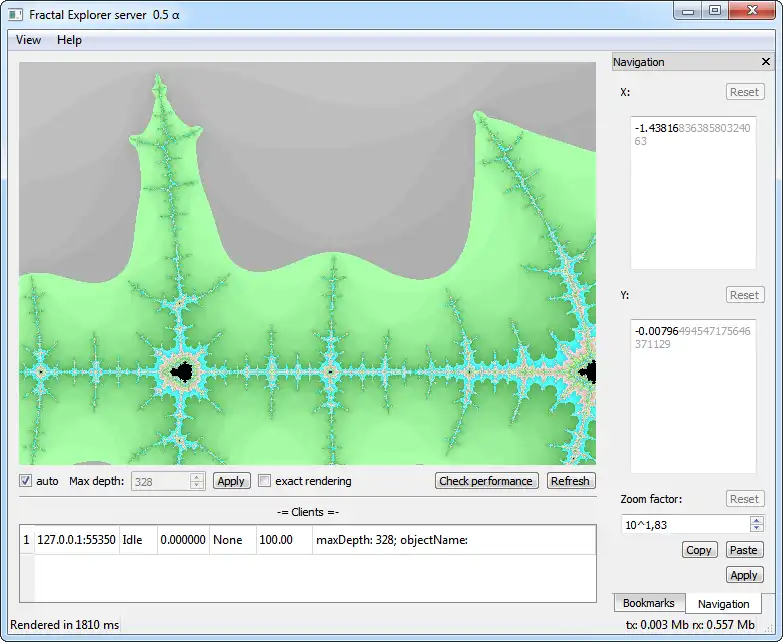This screenshot has width=783, height=642.
Task: Decrease the Zoom factor with down arrow
Action: pos(757,528)
